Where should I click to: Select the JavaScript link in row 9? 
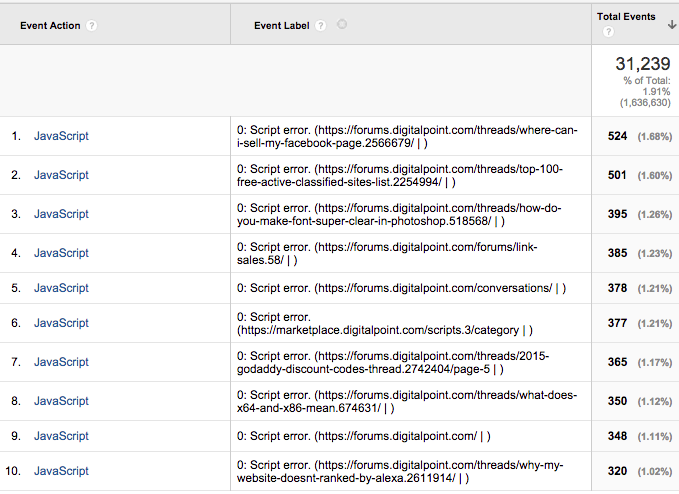coord(61,436)
